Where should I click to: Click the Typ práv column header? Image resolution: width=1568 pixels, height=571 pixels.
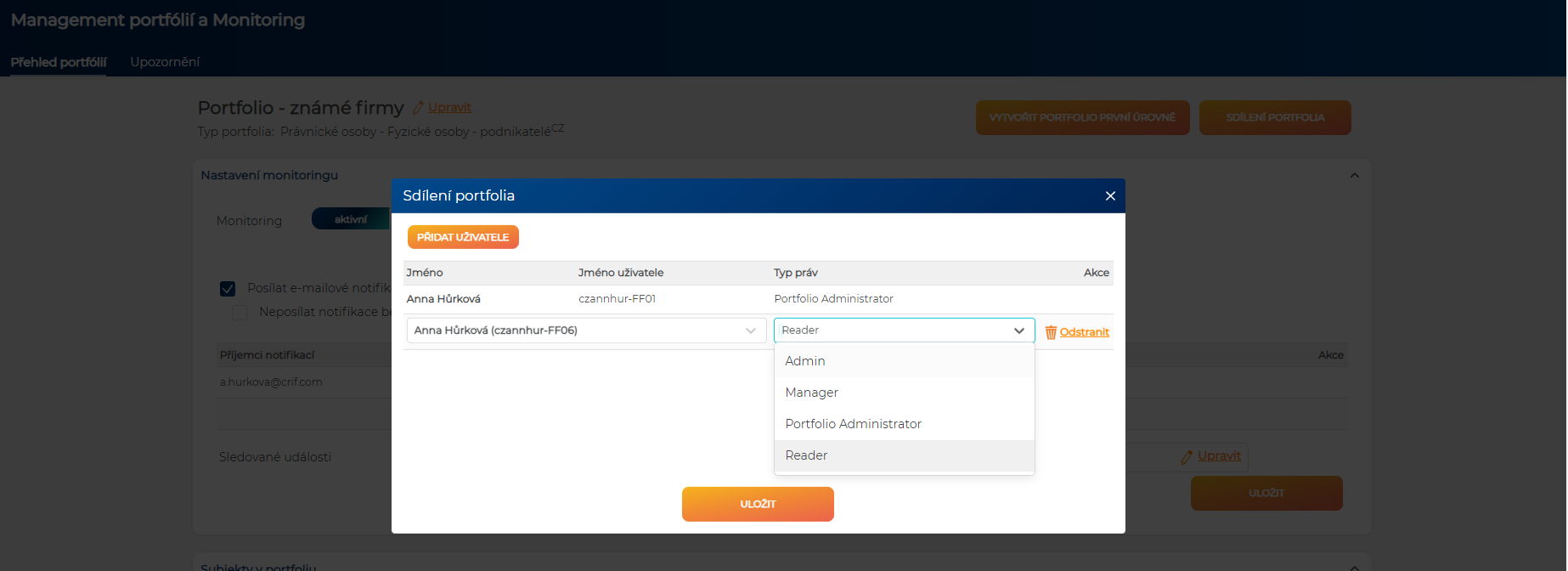[796, 273]
